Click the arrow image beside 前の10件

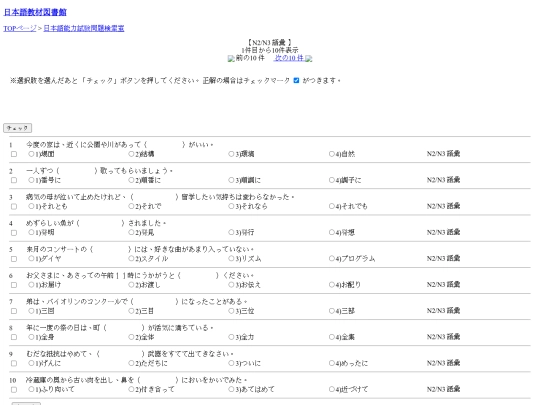coord(231,59)
